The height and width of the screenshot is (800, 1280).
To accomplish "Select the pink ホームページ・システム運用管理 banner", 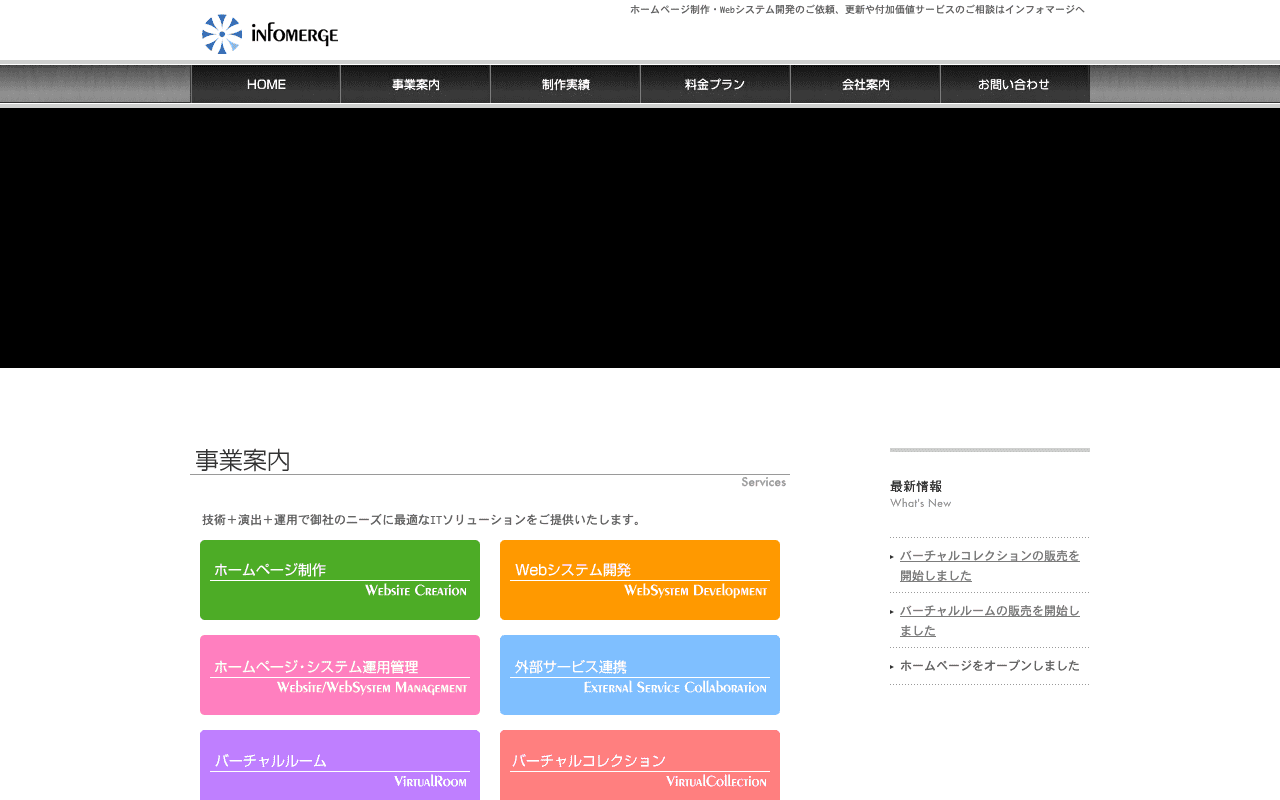I will 340,675.
